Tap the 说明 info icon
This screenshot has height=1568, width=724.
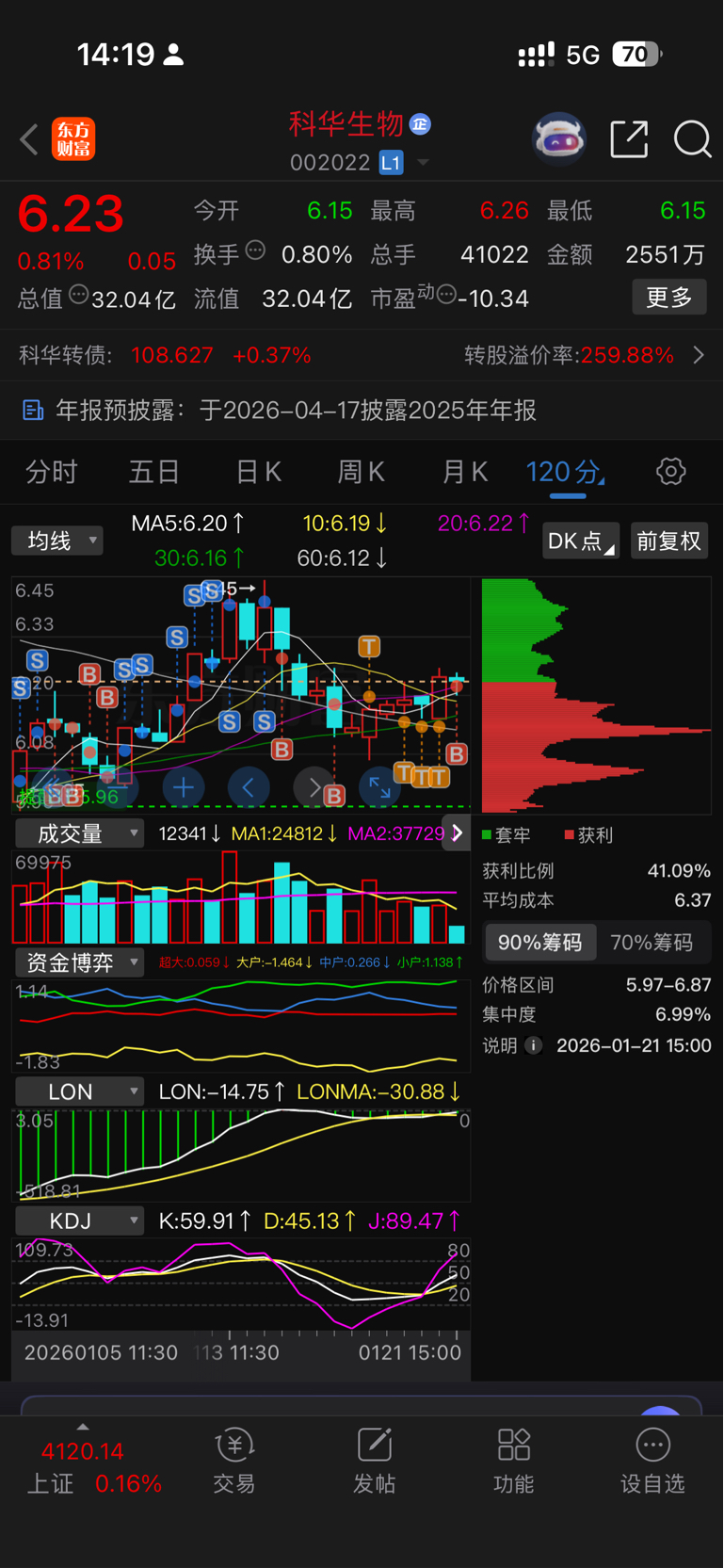[533, 1045]
